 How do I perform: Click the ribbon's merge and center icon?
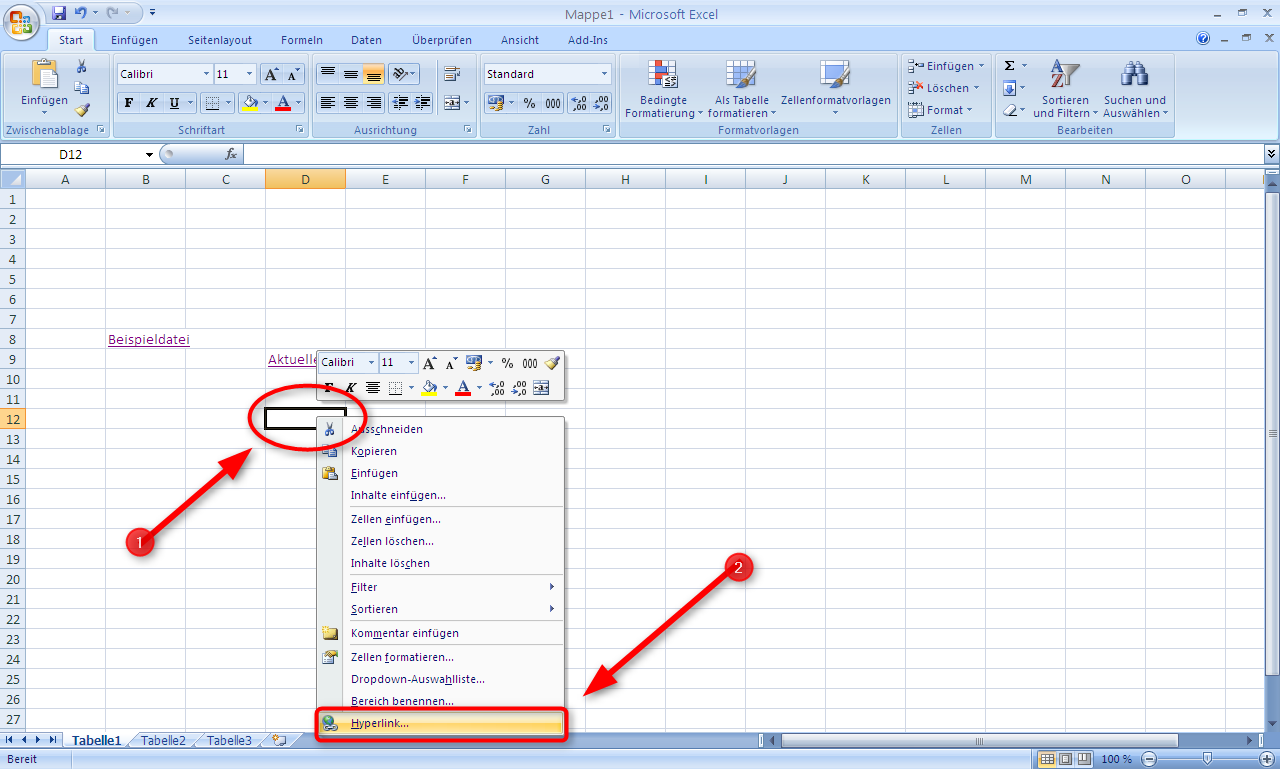tap(451, 103)
